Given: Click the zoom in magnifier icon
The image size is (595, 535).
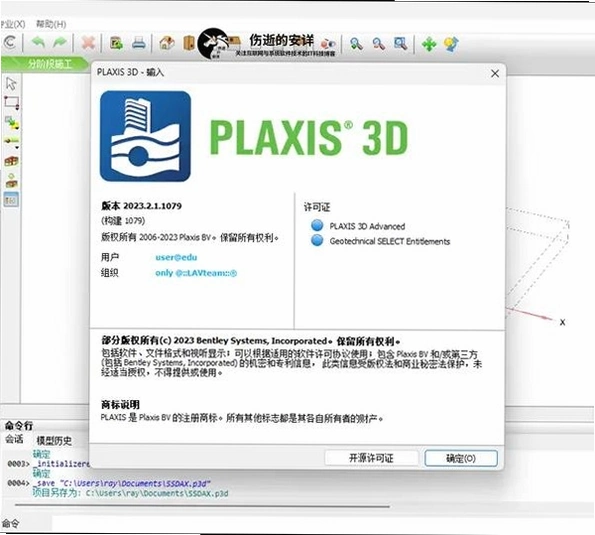Looking at the screenshot, I should pyautogui.click(x=356, y=44).
